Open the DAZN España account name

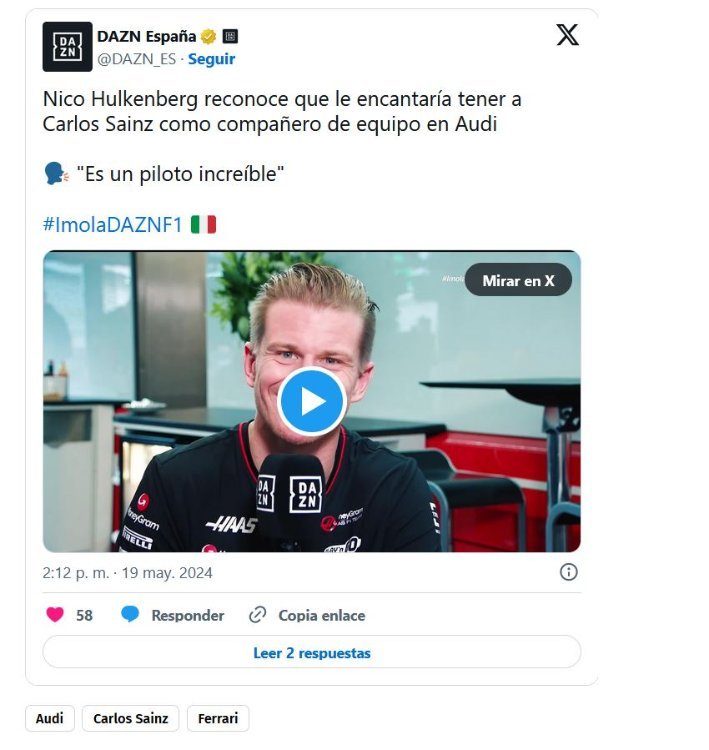(x=147, y=36)
